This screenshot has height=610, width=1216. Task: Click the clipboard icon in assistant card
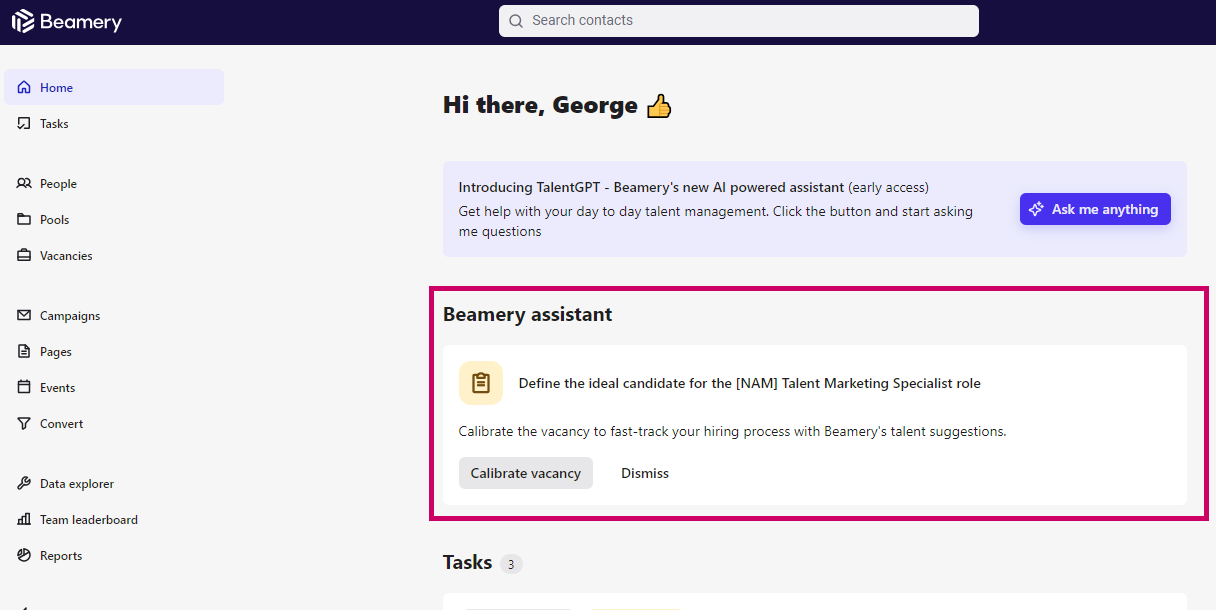pyautogui.click(x=481, y=383)
